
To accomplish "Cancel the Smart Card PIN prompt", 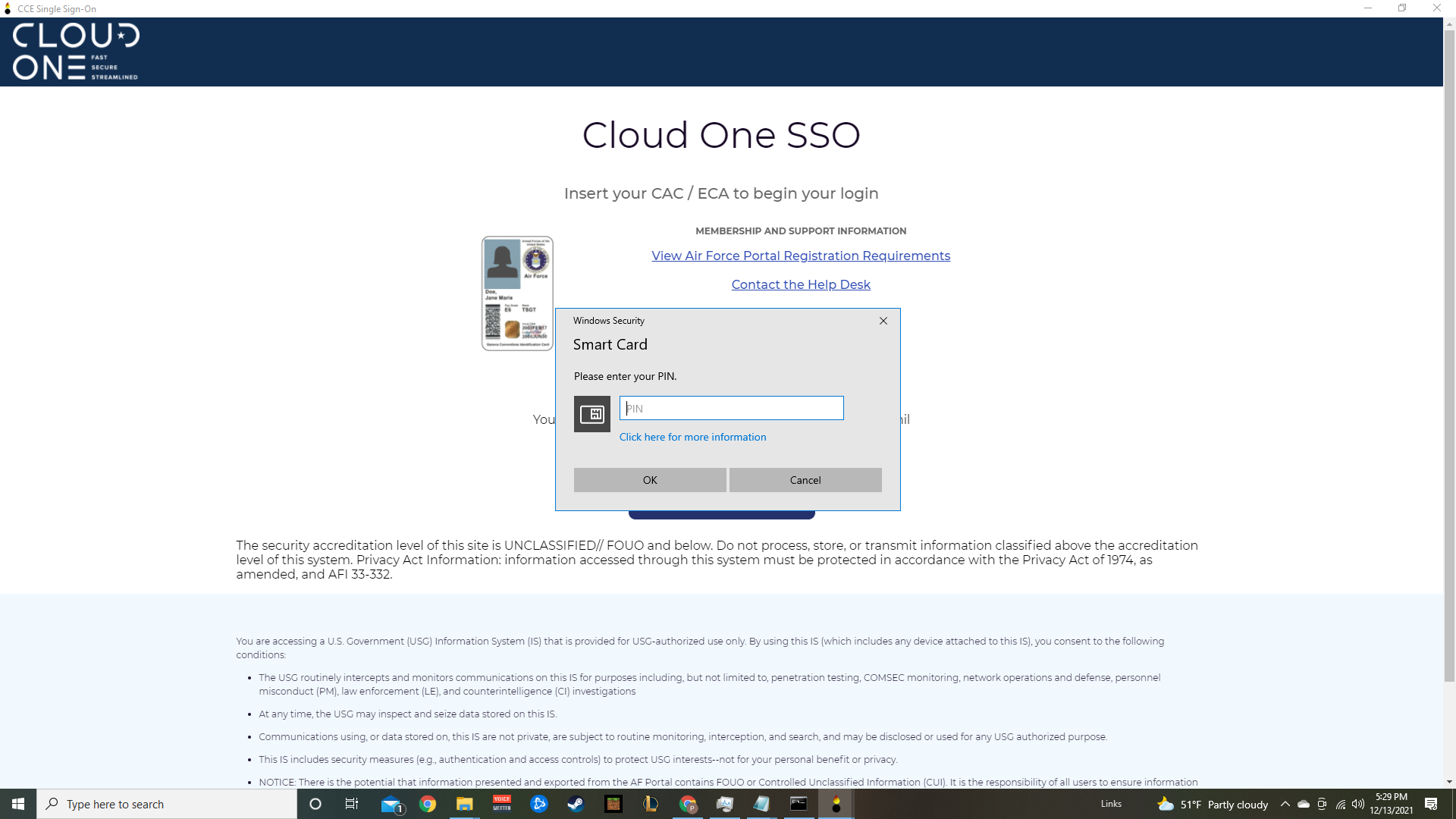I will click(x=805, y=479).
